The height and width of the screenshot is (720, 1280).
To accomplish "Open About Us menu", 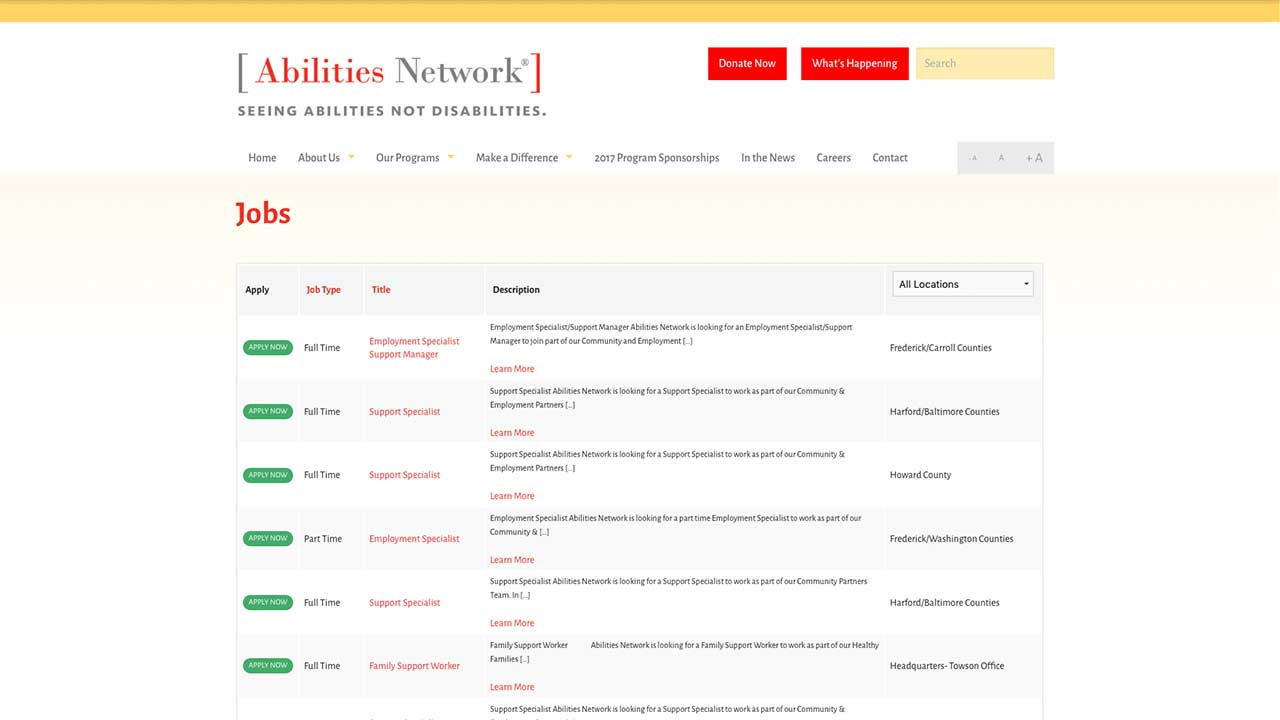I will (319, 158).
